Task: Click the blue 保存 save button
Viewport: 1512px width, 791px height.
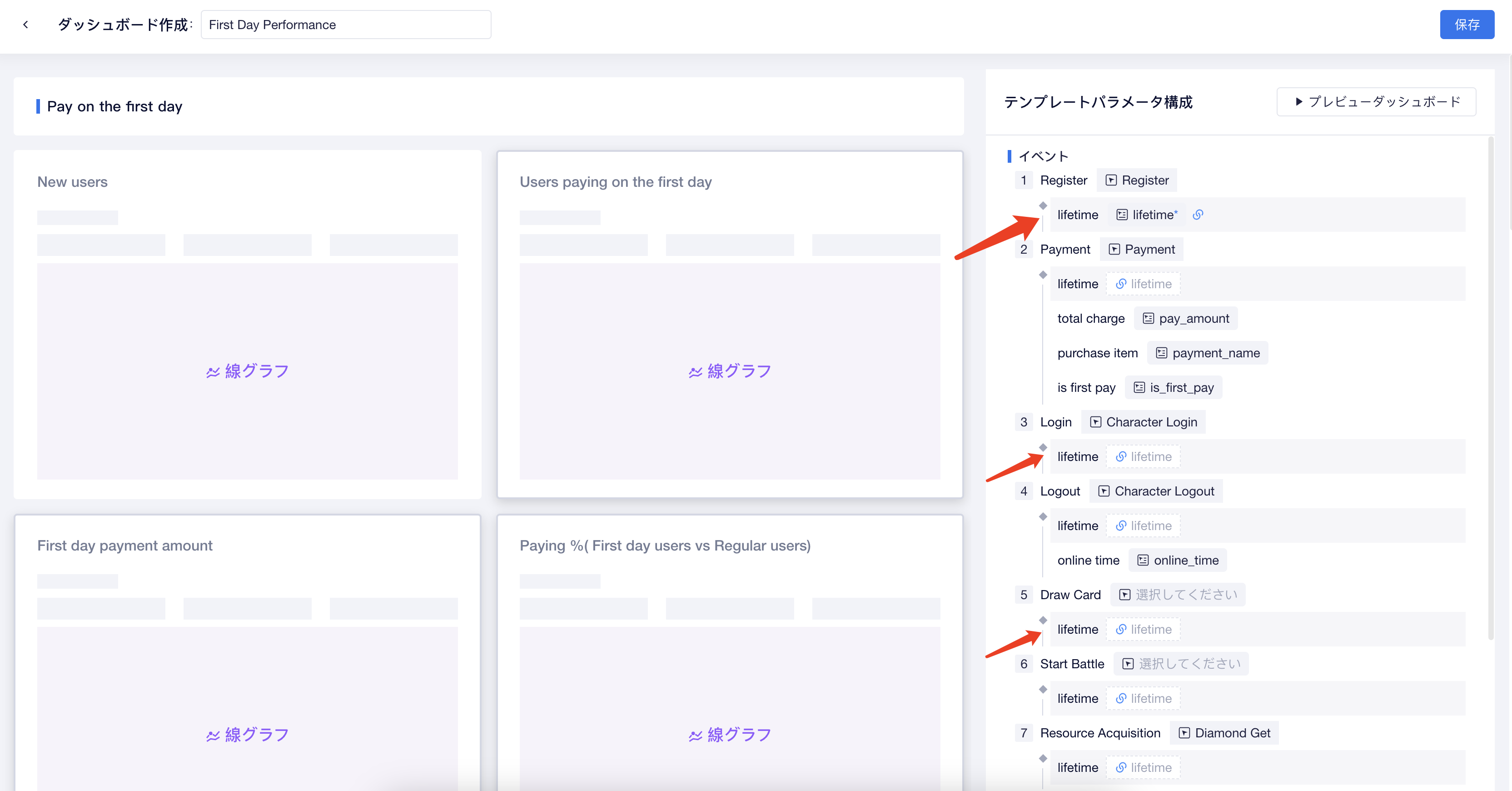Action: coord(1466,25)
